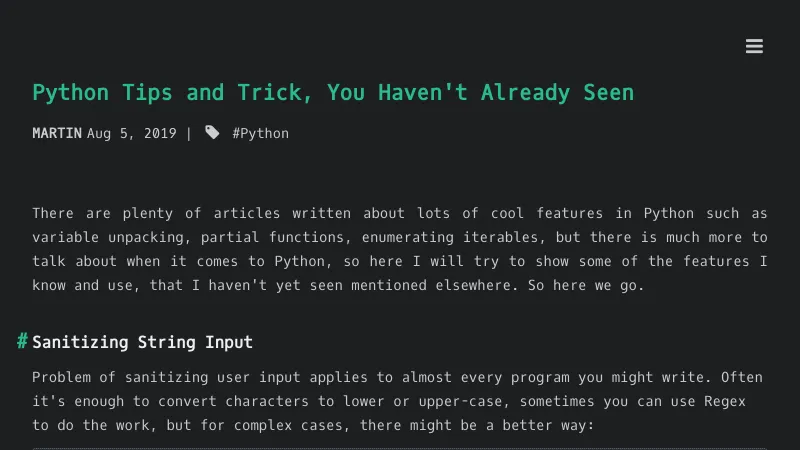Click the article title about Python Tips

tap(333, 93)
